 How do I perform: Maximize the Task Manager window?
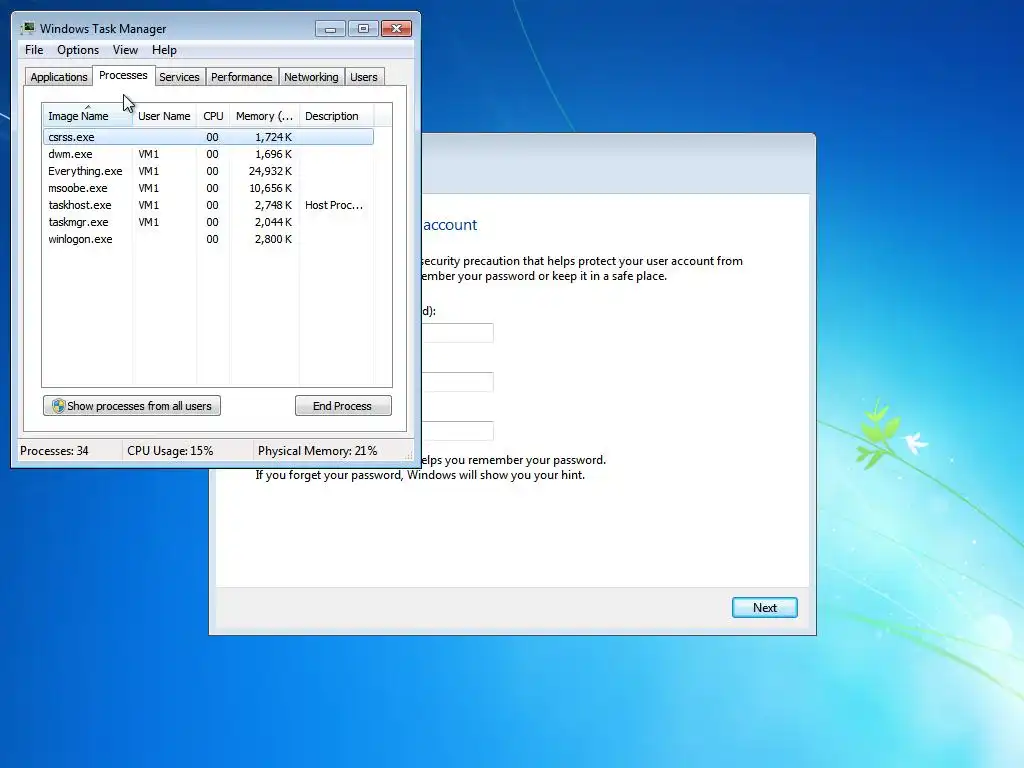tap(363, 29)
